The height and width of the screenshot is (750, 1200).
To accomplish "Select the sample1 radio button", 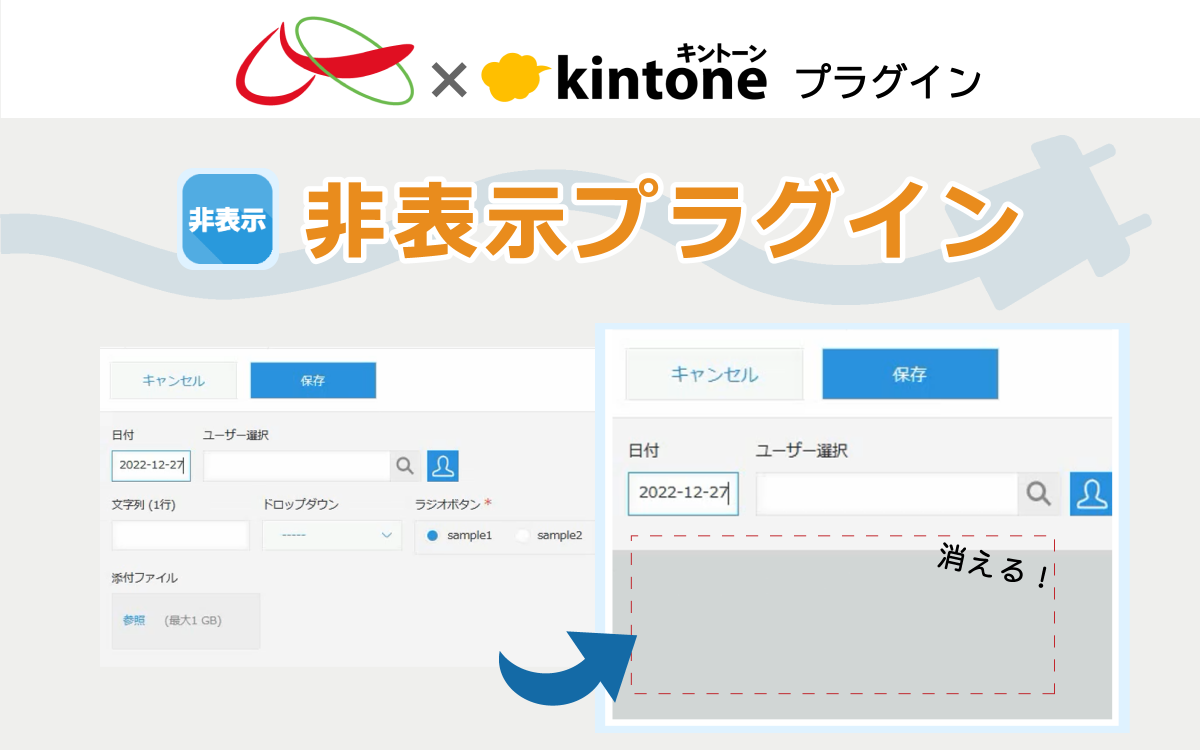I will (433, 536).
